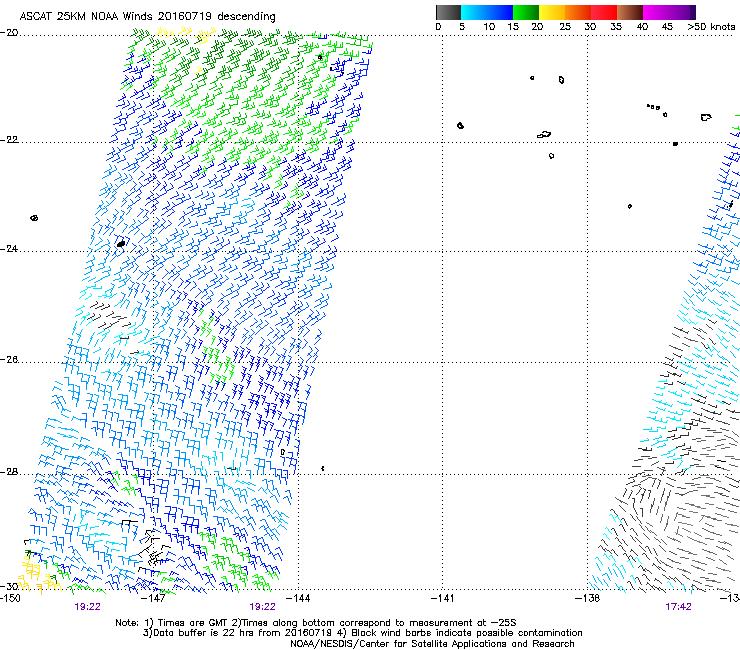Choose the brown 35-40 knots legend segment
Viewport: 740px width, 650px height.
(x=630, y=12)
